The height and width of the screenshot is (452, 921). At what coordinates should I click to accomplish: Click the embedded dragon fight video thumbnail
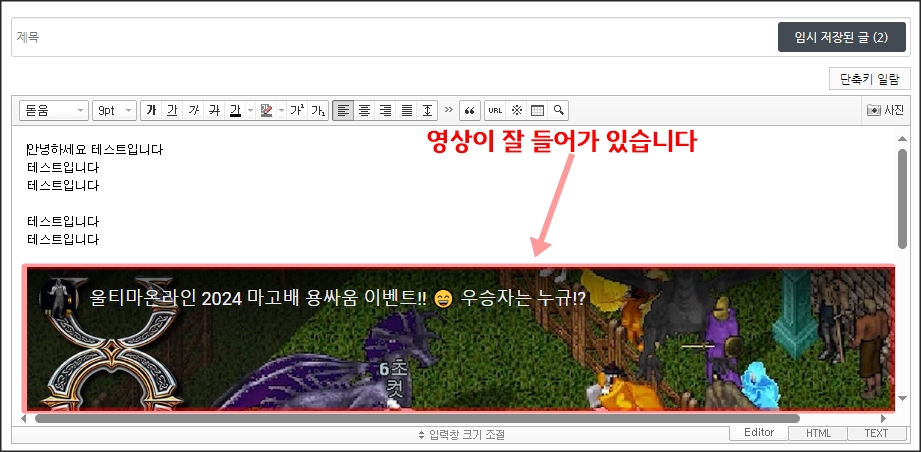[x=459, y=339]
